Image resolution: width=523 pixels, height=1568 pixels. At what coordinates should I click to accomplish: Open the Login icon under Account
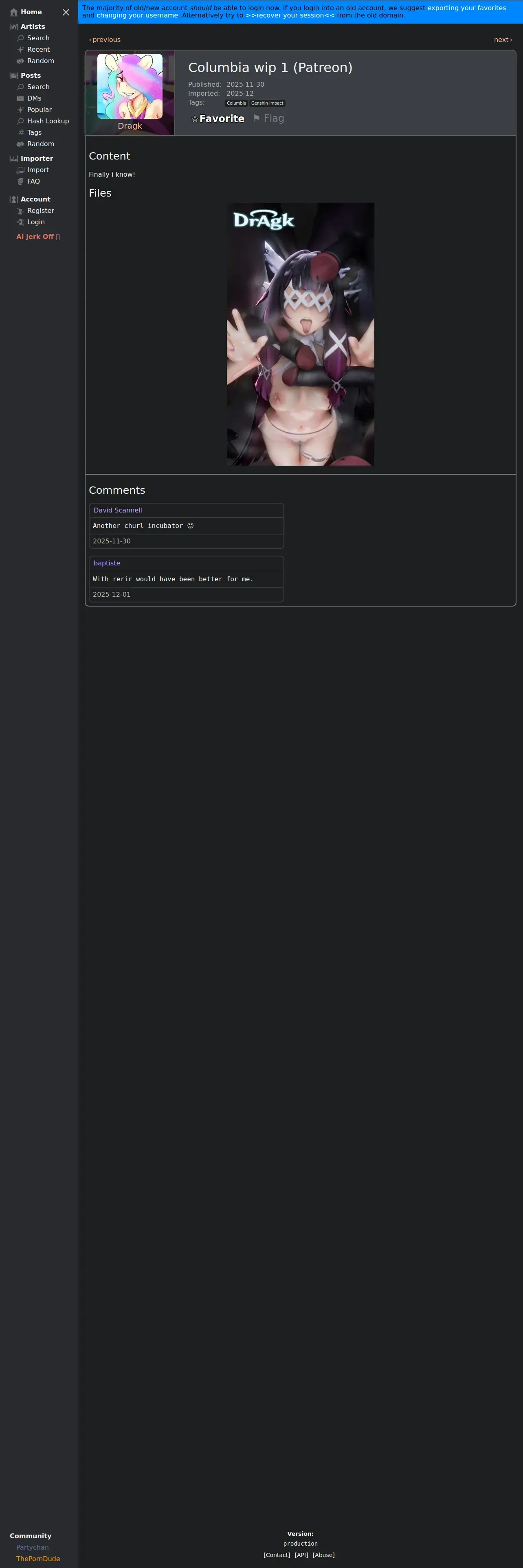(20, 222)
